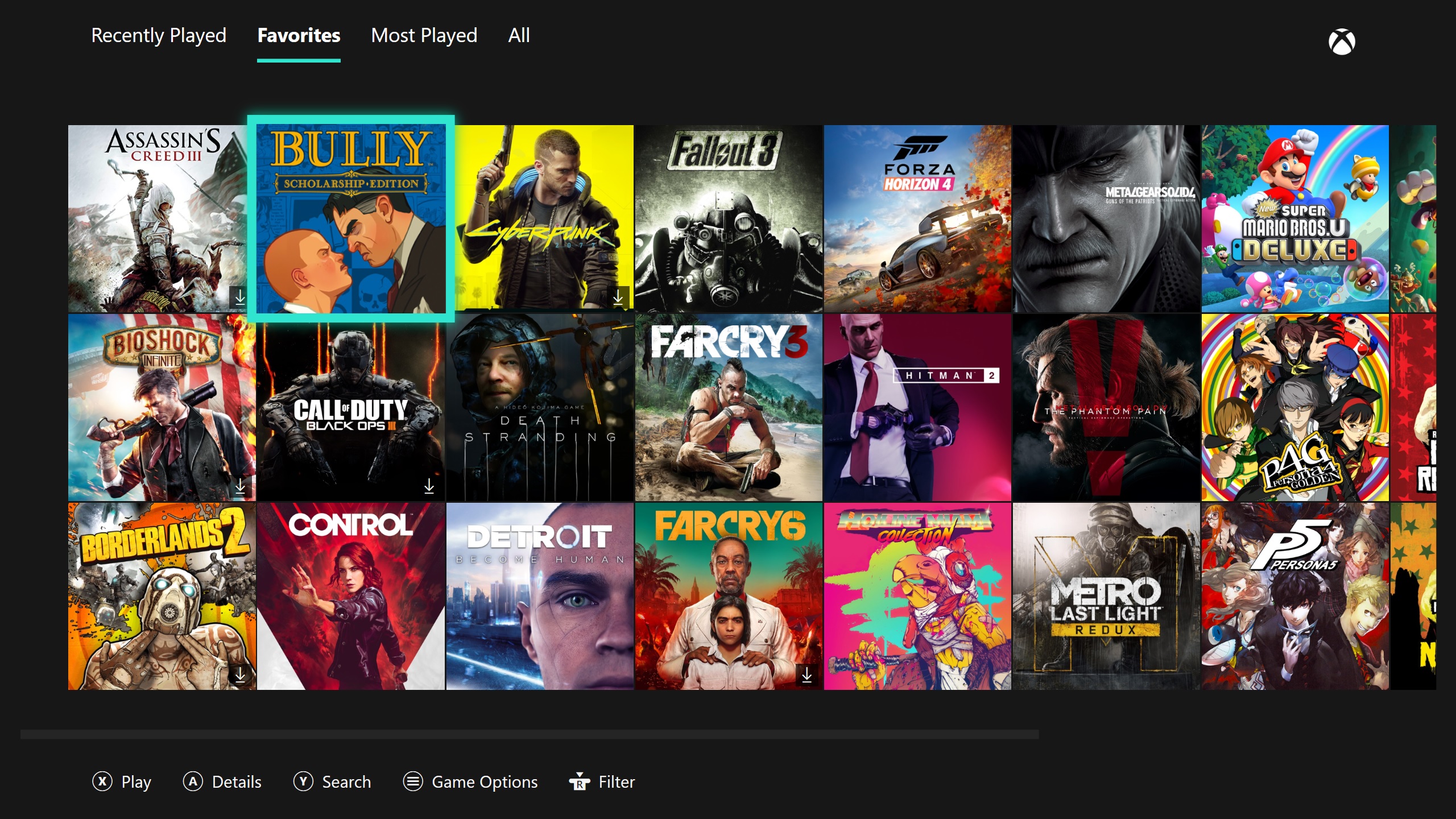The width and height of the screenshot is (1456, 819).
Task: Click the menu button icon beside Game Options
Action: click(413, 781)
